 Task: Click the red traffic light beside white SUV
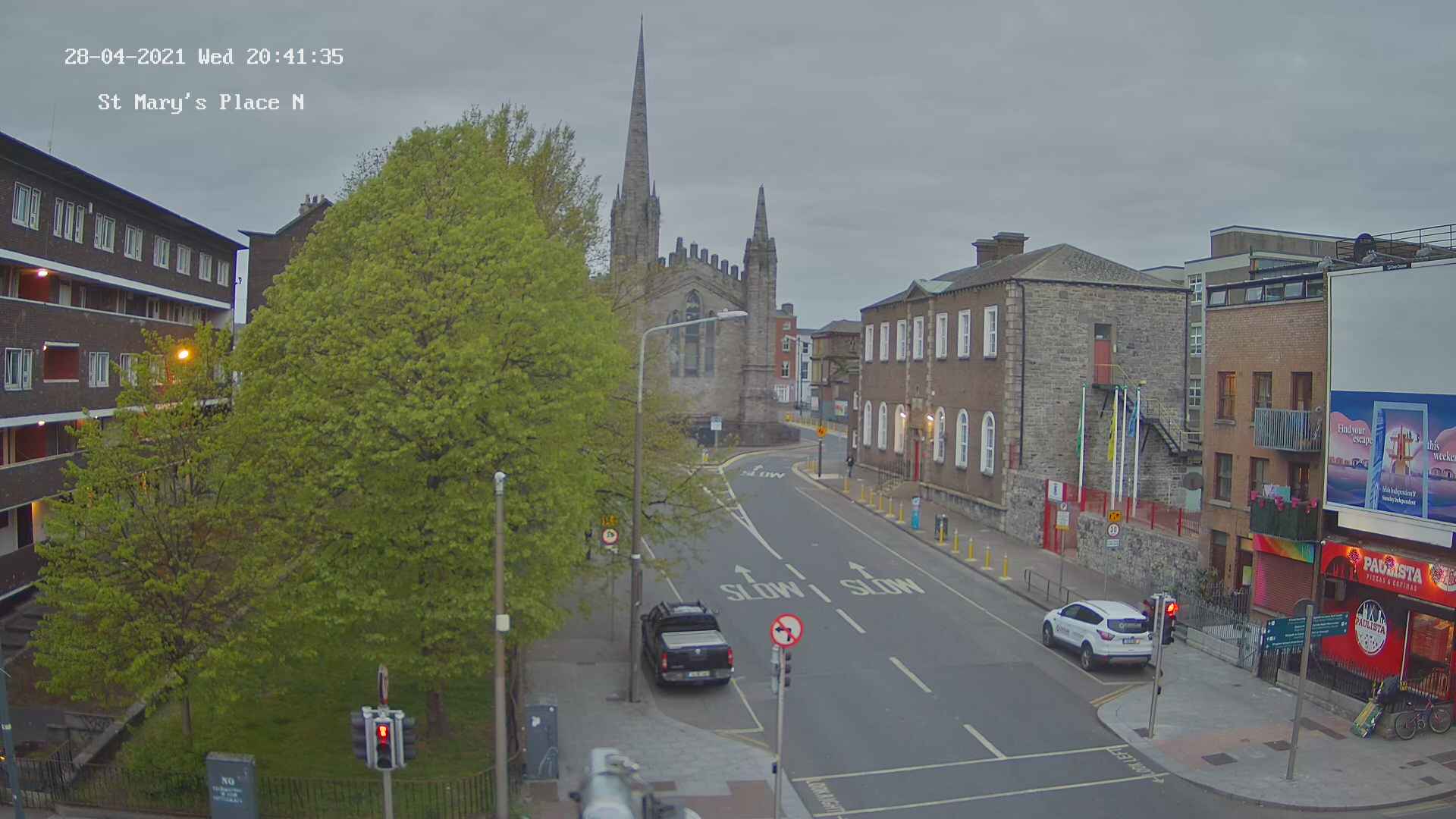(x=1170, y=610)
